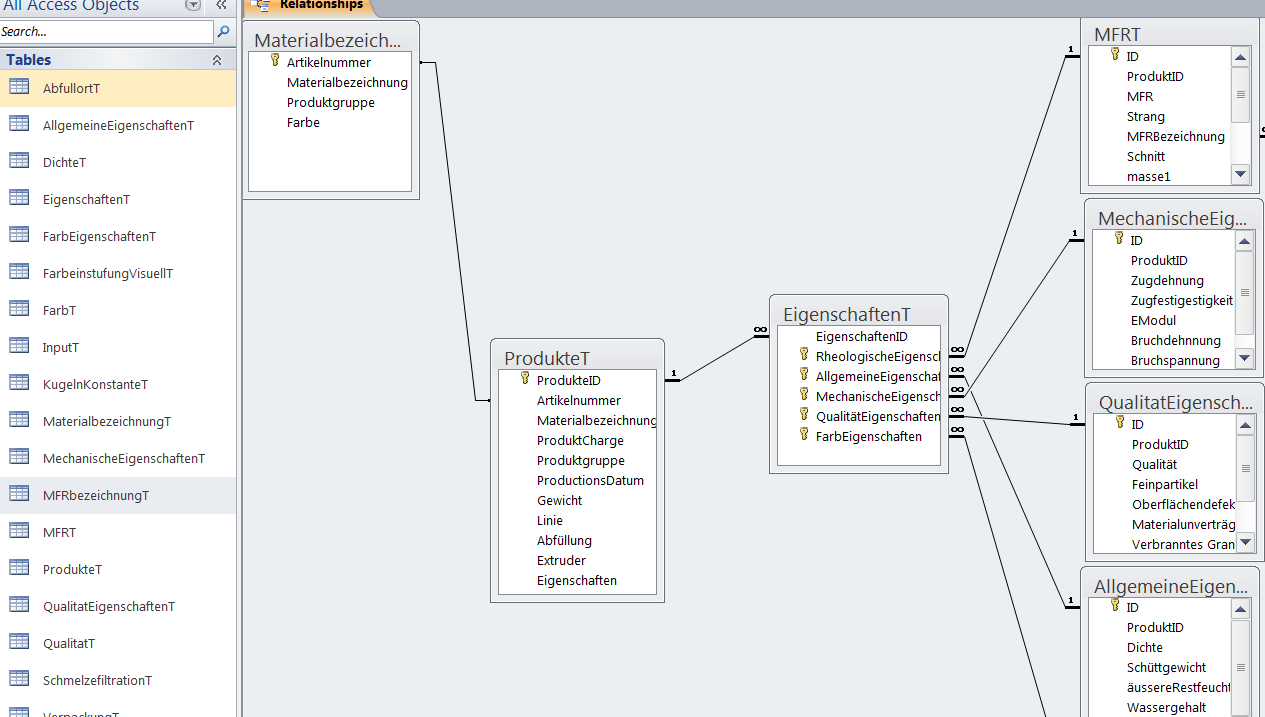The width and height of the screenshot is (1265, 717).
Task: Click the Materialbezeich... table box title
Action: tap(328, 40)
